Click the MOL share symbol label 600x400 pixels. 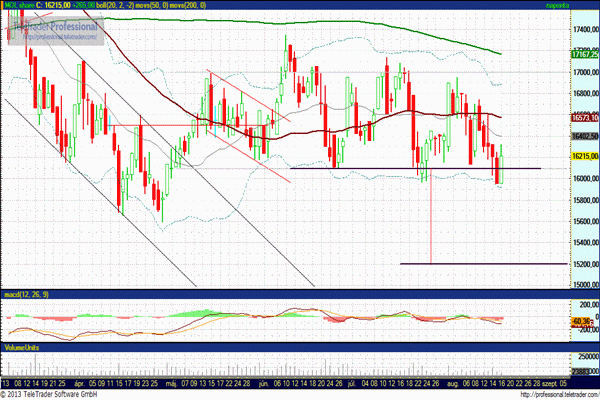tap(22, 5)
